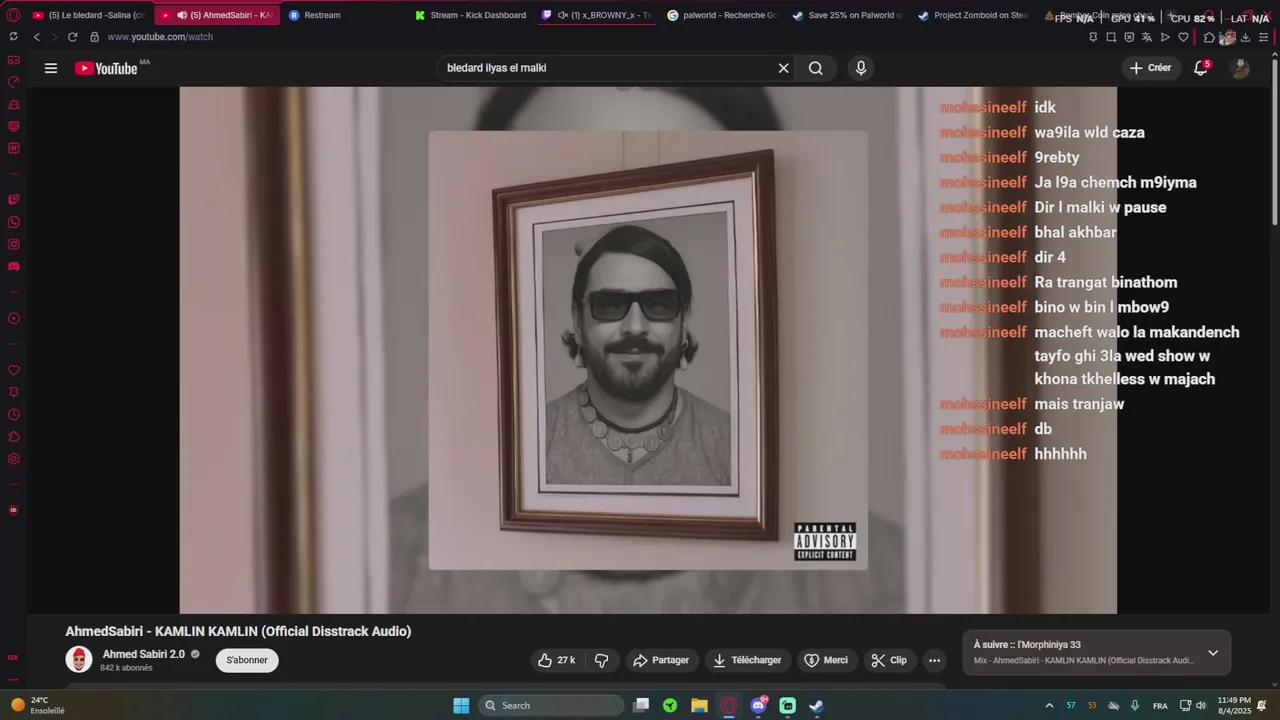
Task: Bookmark this page from address bar
Action: pyautogui.click(x=1093, y=37)
